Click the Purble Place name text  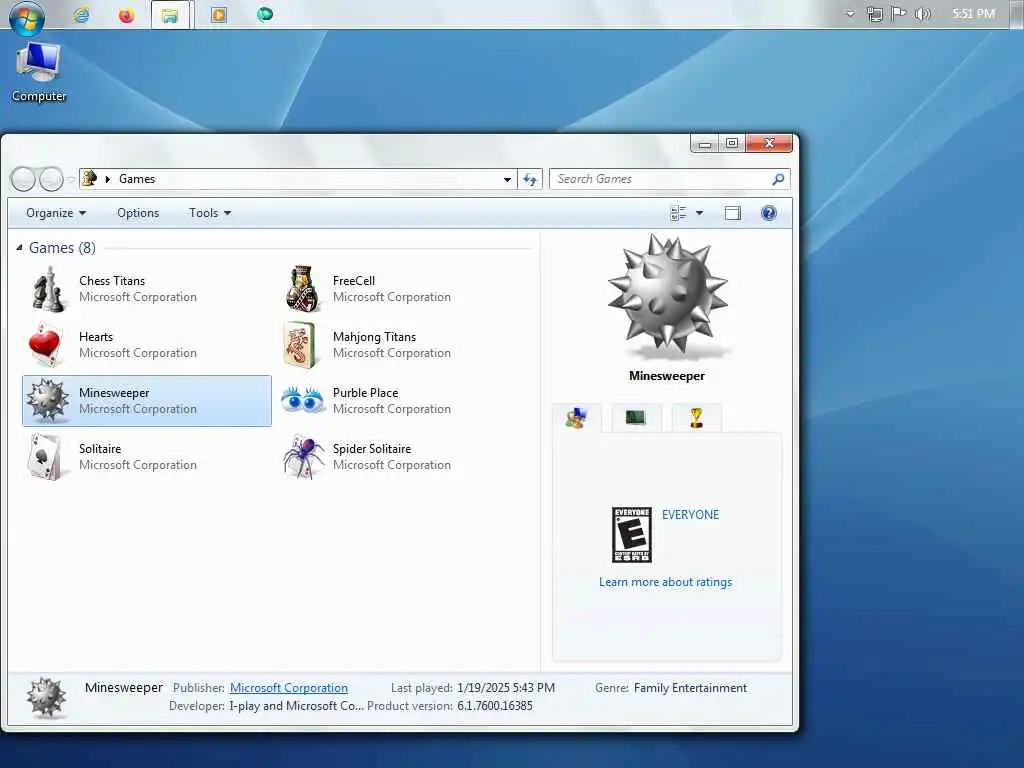[365, 392]
